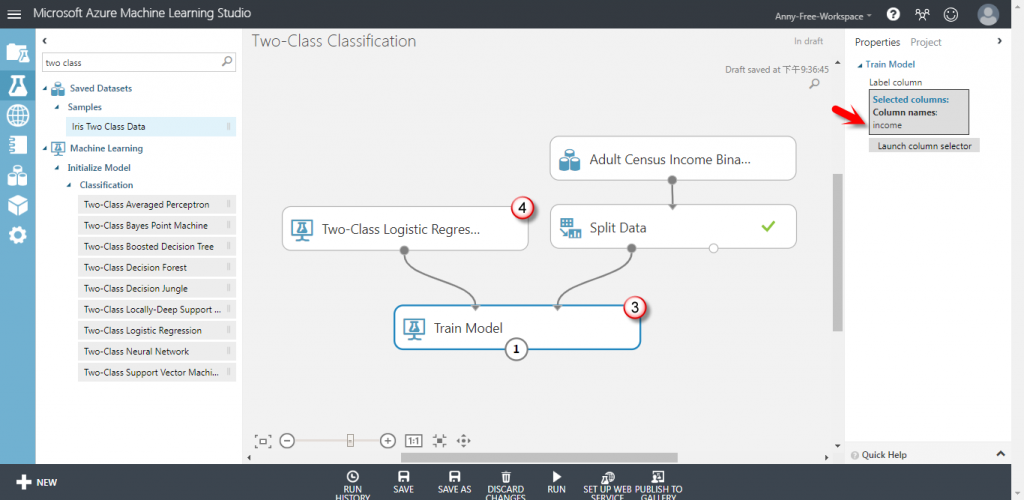Select Two-Class Bayes Point Machine module
1024x500 pixels.
[x=157, y=226]
